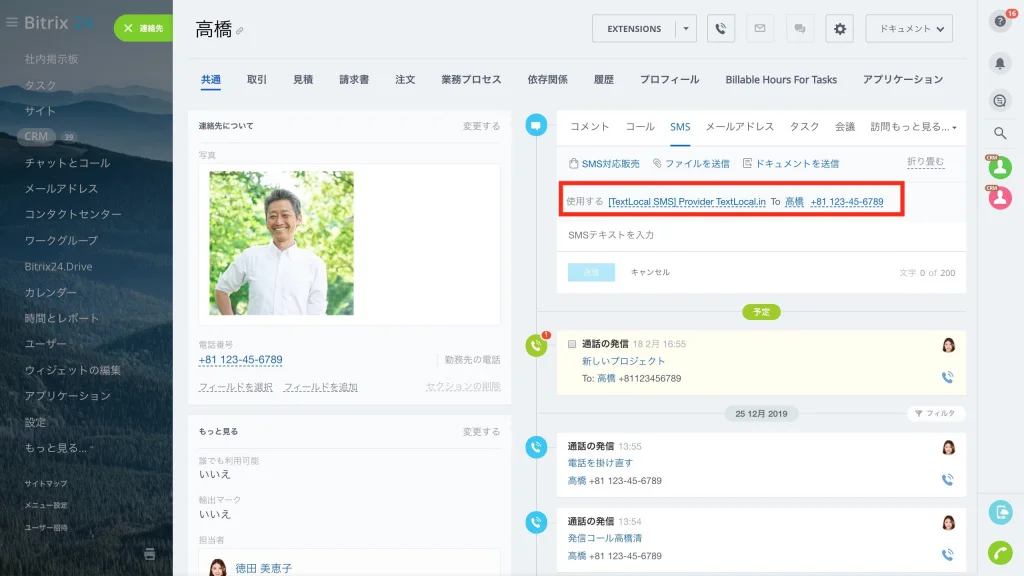Open Billable Hours For Tasks tab

(x=781, y=80)
